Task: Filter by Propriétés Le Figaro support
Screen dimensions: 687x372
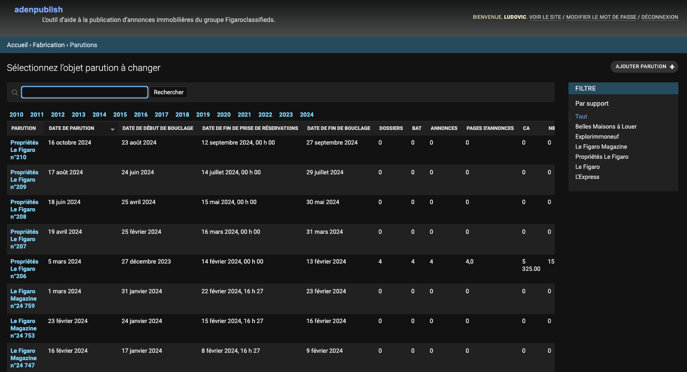Action: 602,157
